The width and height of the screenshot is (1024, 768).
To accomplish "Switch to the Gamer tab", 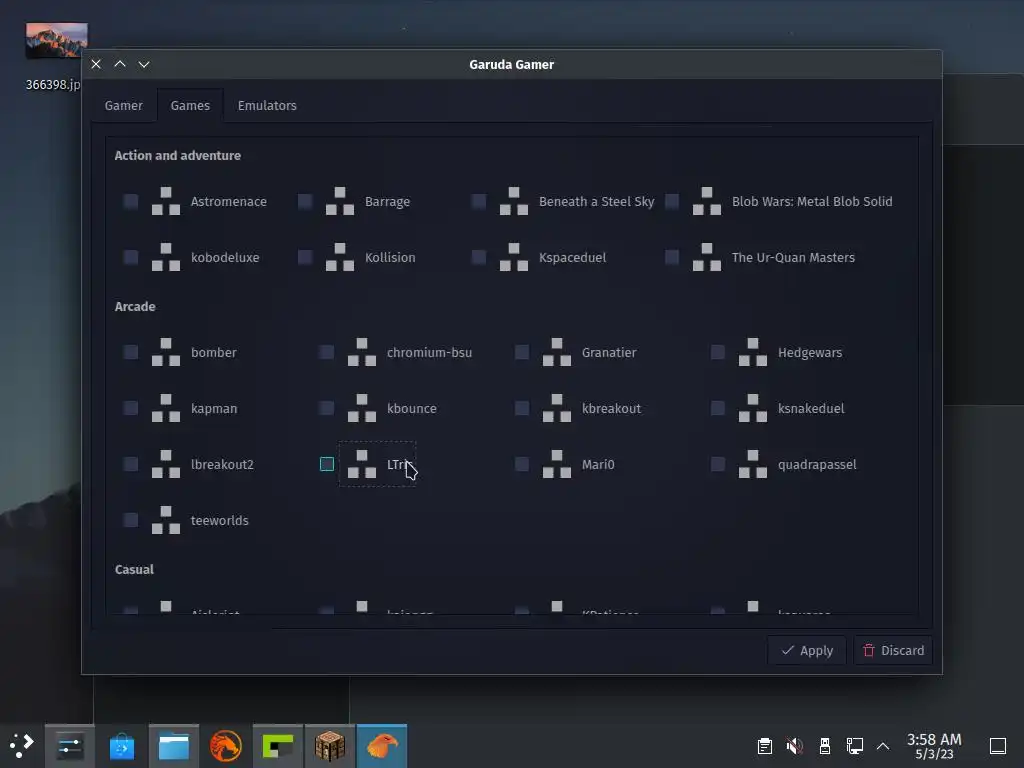I will click(123, 105).
